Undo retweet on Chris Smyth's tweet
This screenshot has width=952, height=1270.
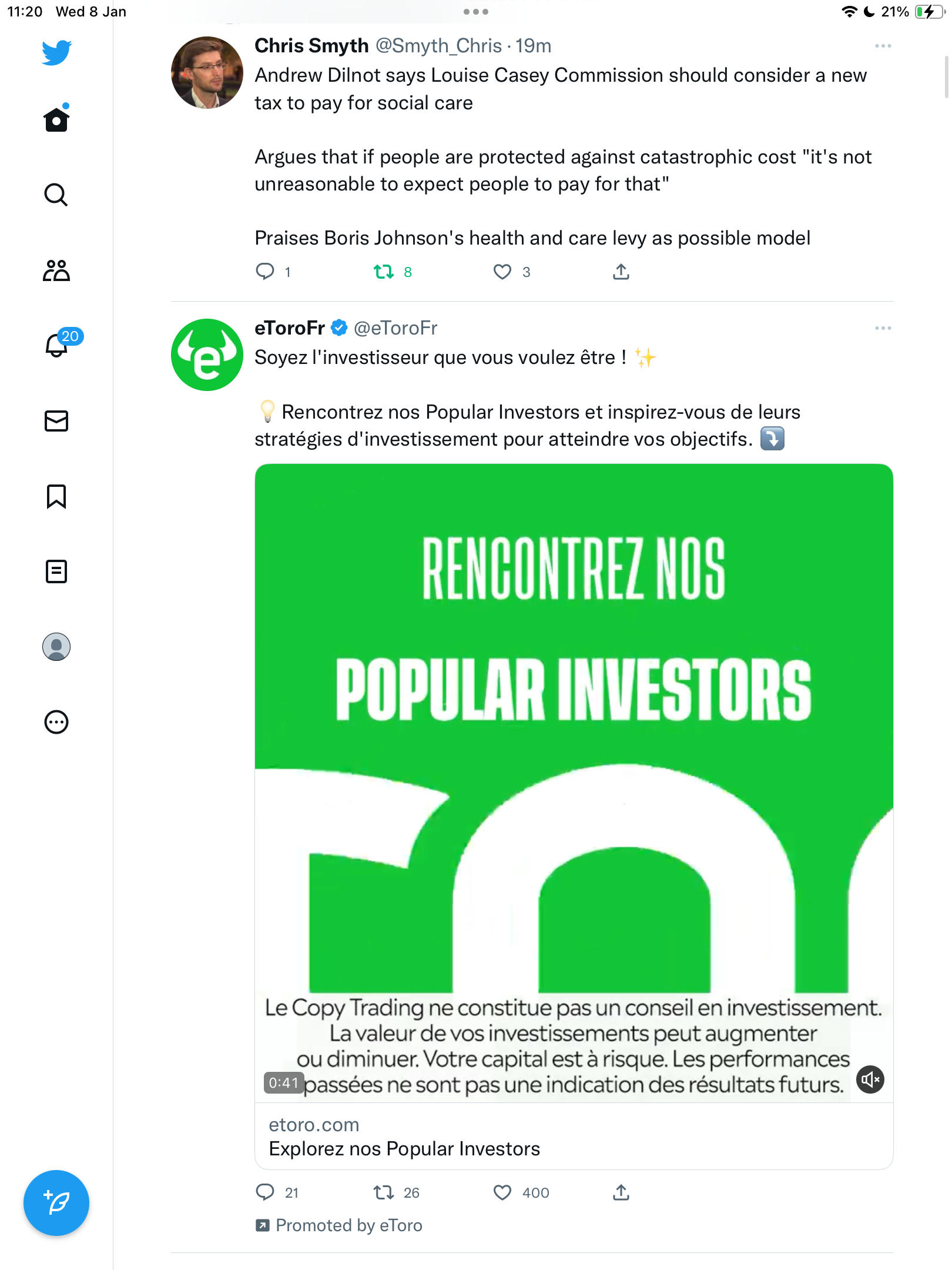(384, 272)
